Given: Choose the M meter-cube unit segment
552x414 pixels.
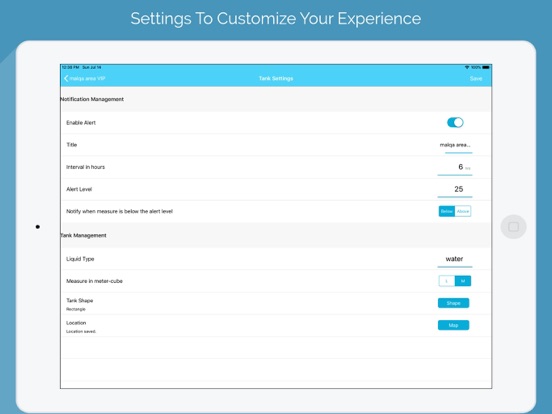Looking at the screenshot, I should click(463, 281).
